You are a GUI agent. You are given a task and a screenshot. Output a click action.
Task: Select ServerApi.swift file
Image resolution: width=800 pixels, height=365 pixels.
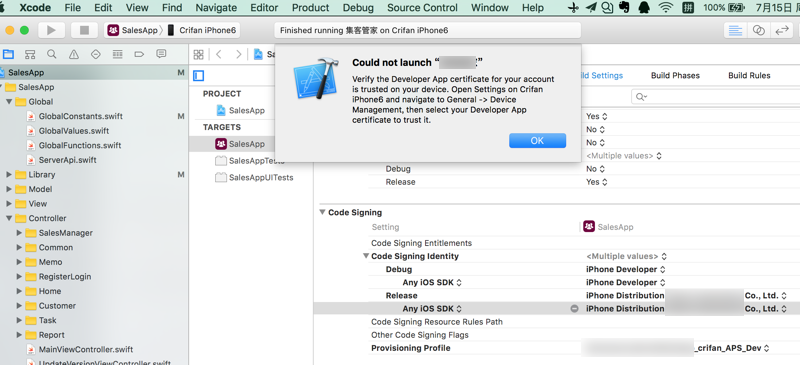pyautogui.click(x=67, y=160)
